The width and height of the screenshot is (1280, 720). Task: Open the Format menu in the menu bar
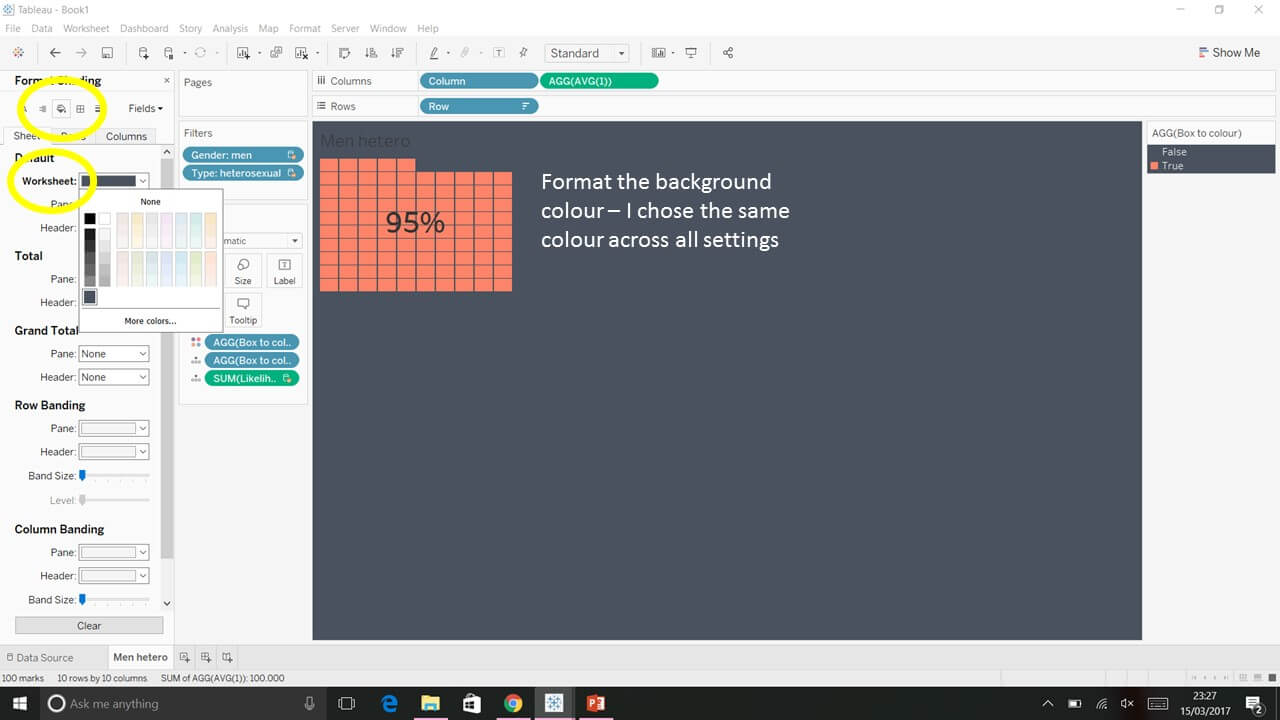click(x=304, y=28)
